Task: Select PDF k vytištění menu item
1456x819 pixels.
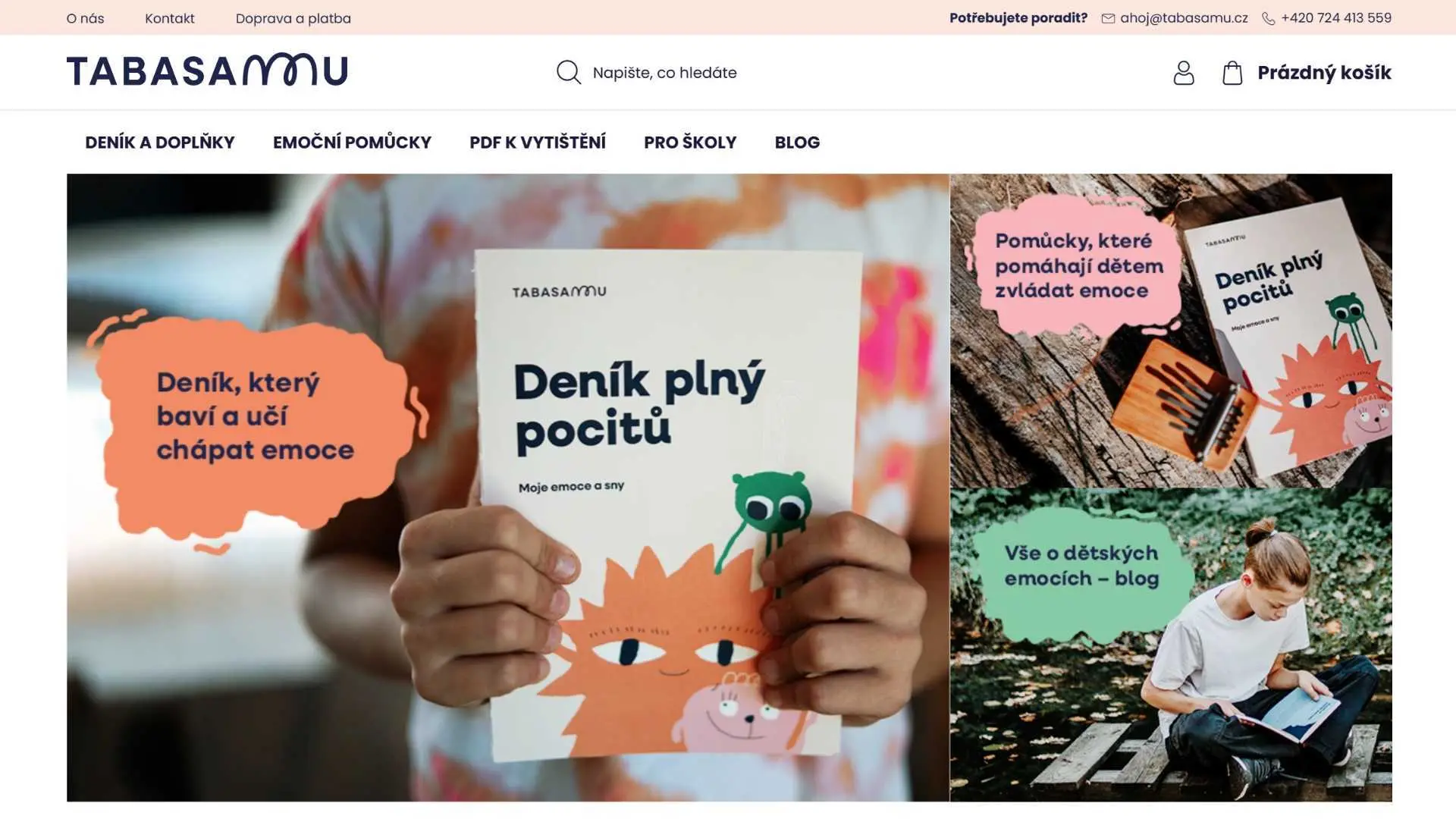Action: (x=538, y=143)
